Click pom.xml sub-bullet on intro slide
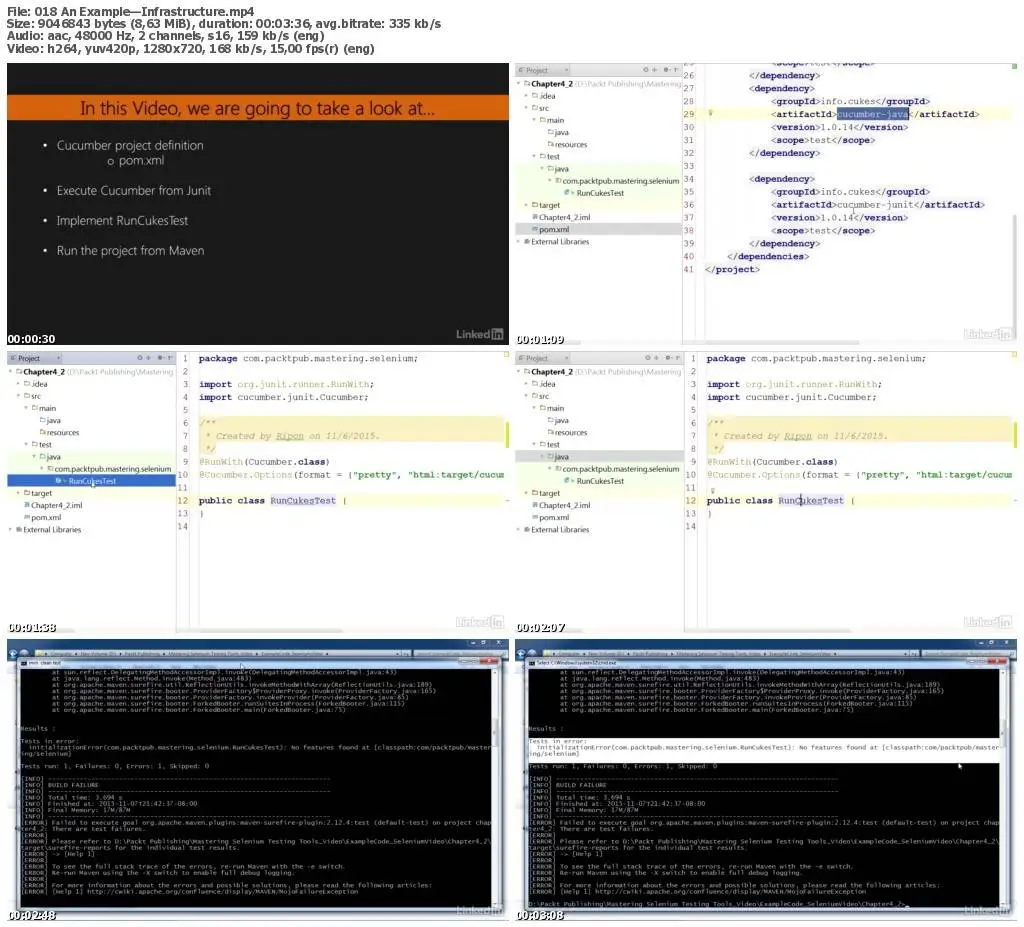1024x927 pixels. pos(141,161)
